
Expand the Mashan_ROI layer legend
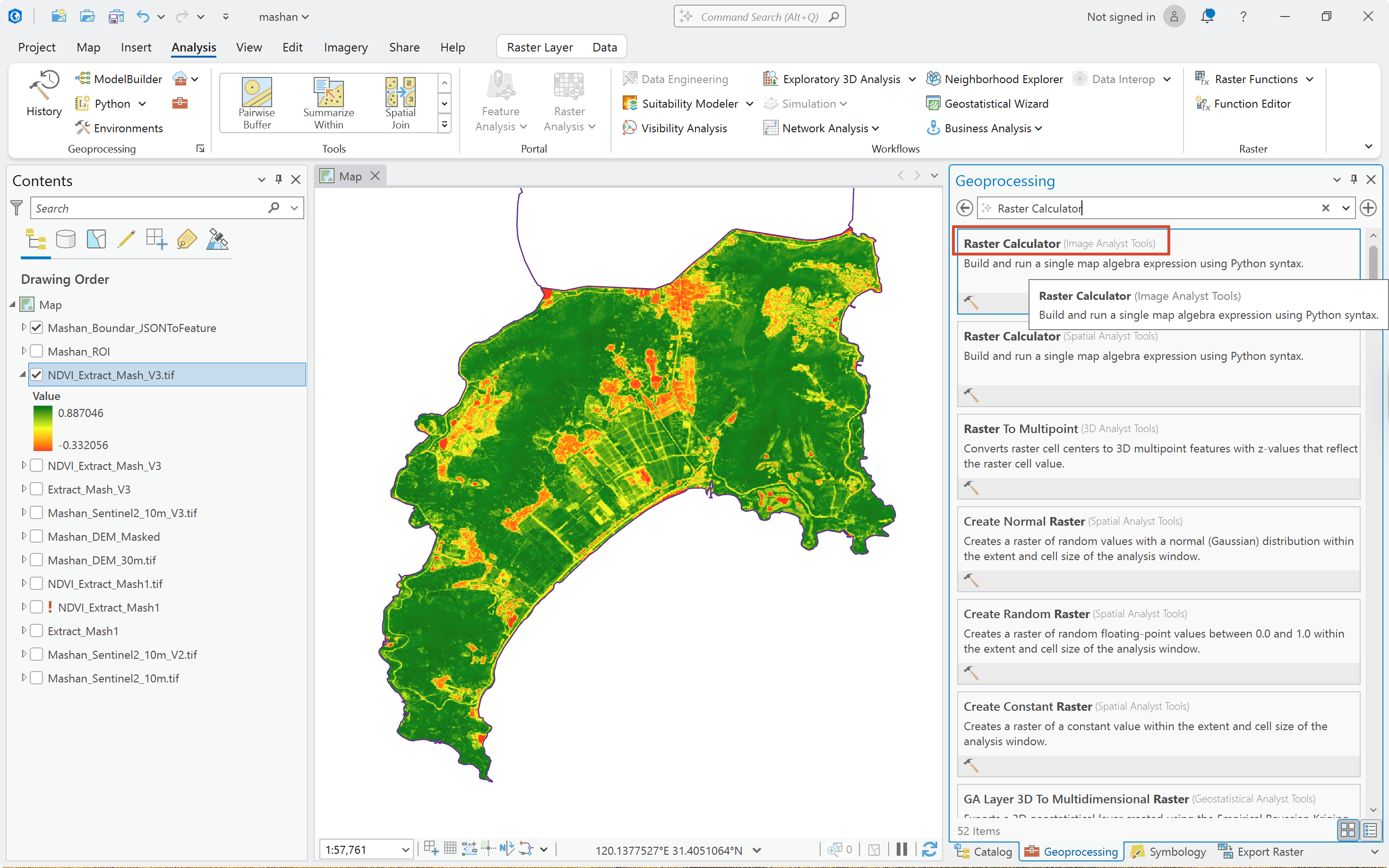click(24, 351)
